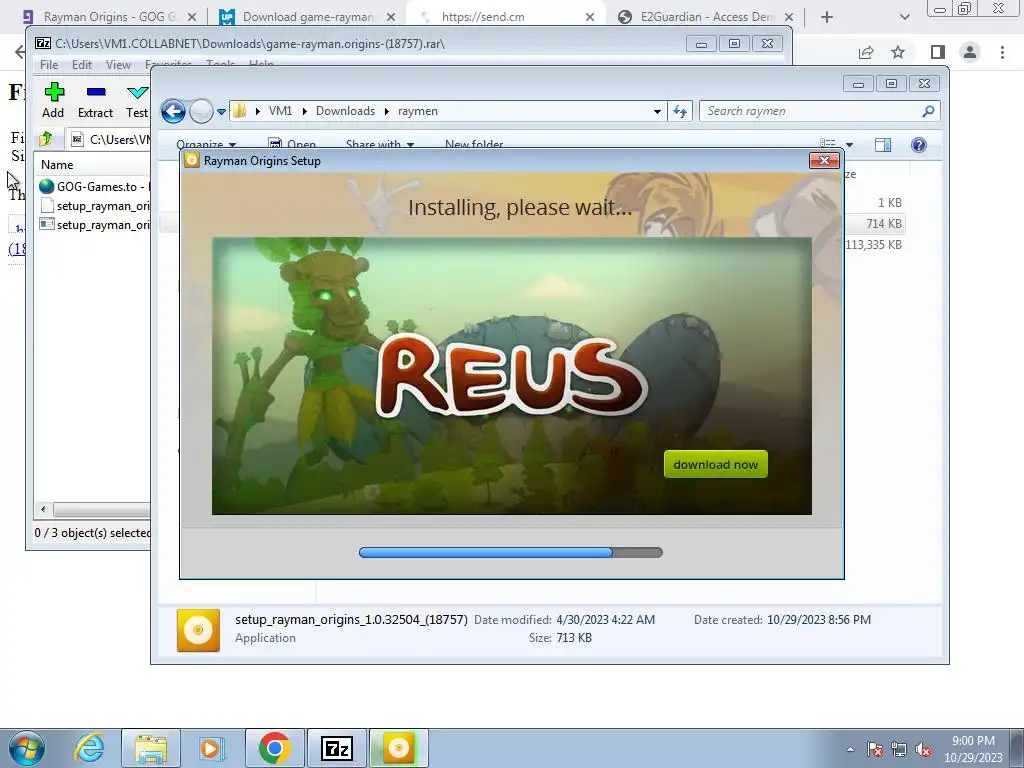Click muted volume tray icon
The height and width of the screenshot is (768, 1024).
click(923, 750)
